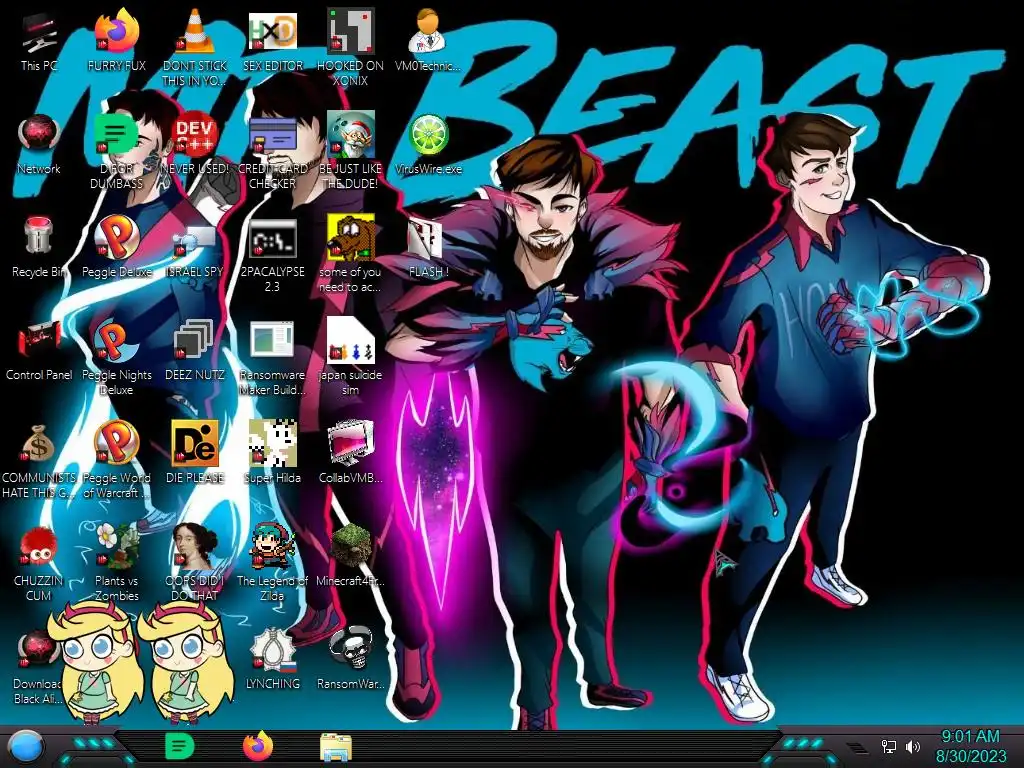Select the Firefox icon labeled FURRY FUX
This screenshot has width=1024, height=768.
point(116,31)
